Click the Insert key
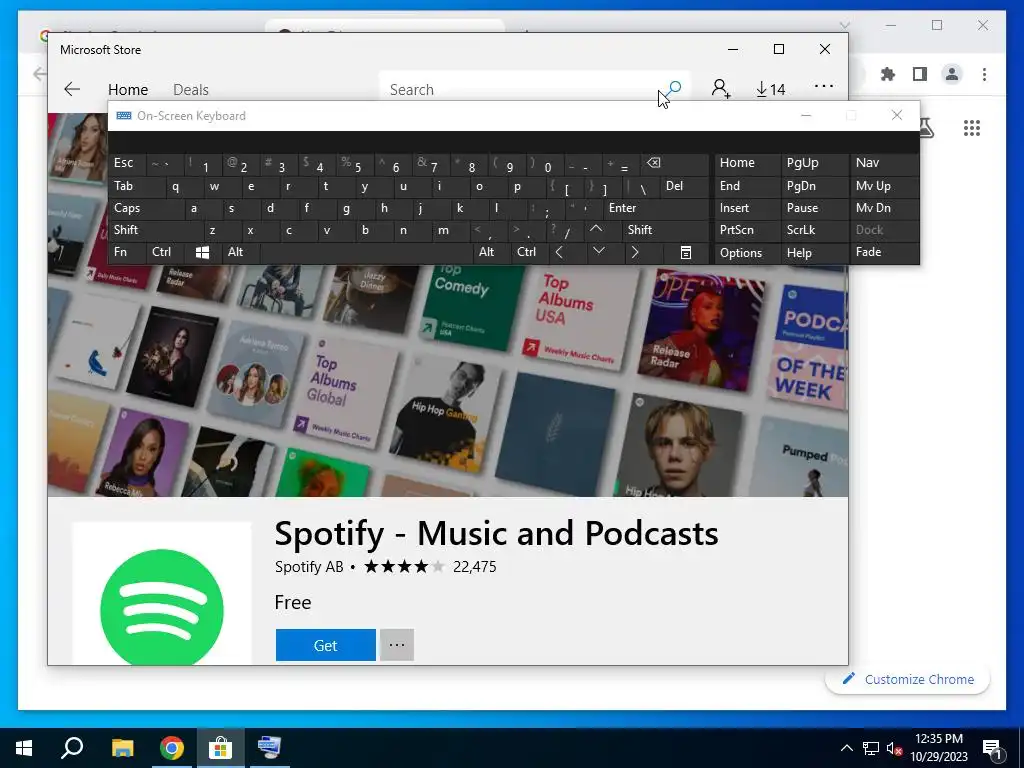This screenshot has height=768, width=1024. 747,208
